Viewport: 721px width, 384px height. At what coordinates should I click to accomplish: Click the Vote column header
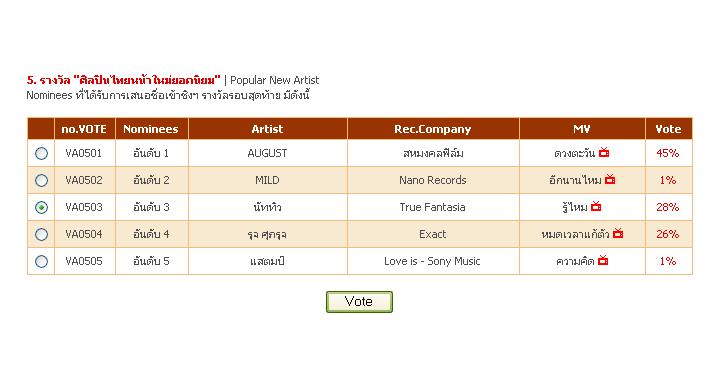669,129
